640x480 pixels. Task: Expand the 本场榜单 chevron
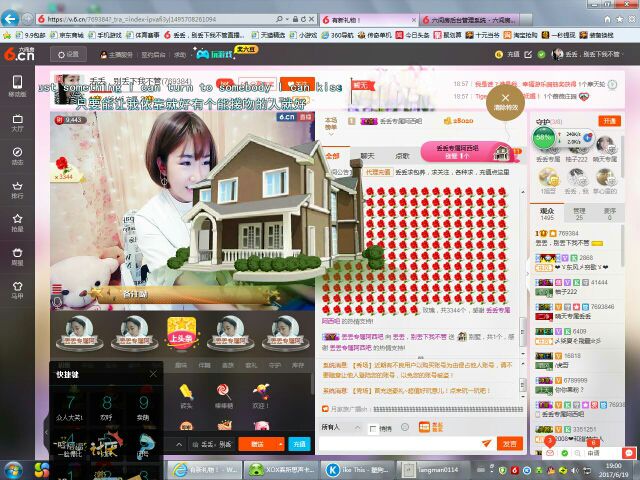pyautogui.click(x=331, y=134)
